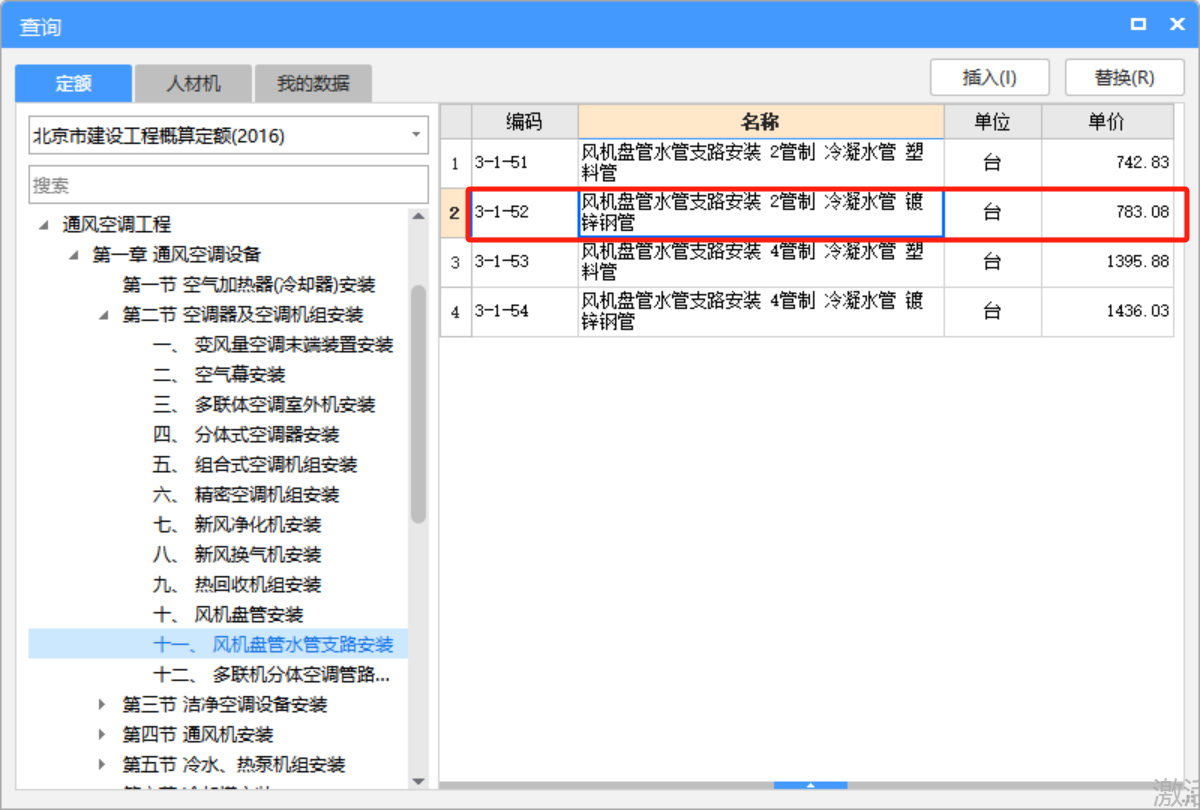The width and height of the screenshot is (1200, 810).
Task: Click the tree vertical scrollbar thumb
Action: 419,403
